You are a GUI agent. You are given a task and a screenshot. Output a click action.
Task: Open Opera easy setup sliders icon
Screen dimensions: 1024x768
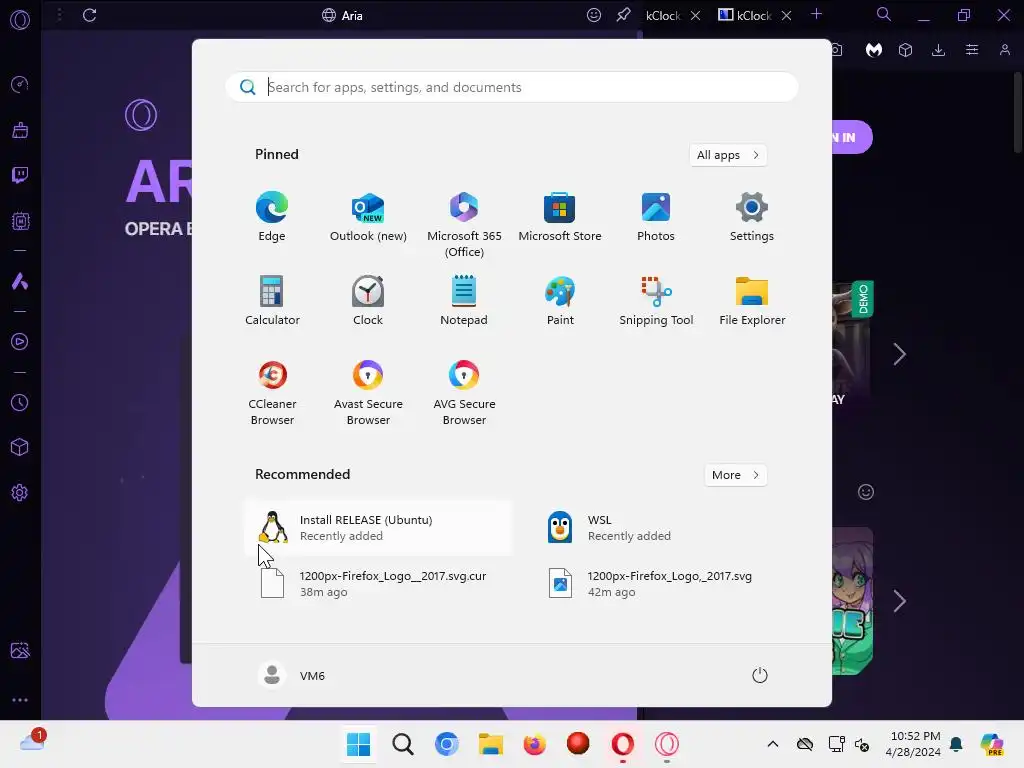(x=972, y=50)
